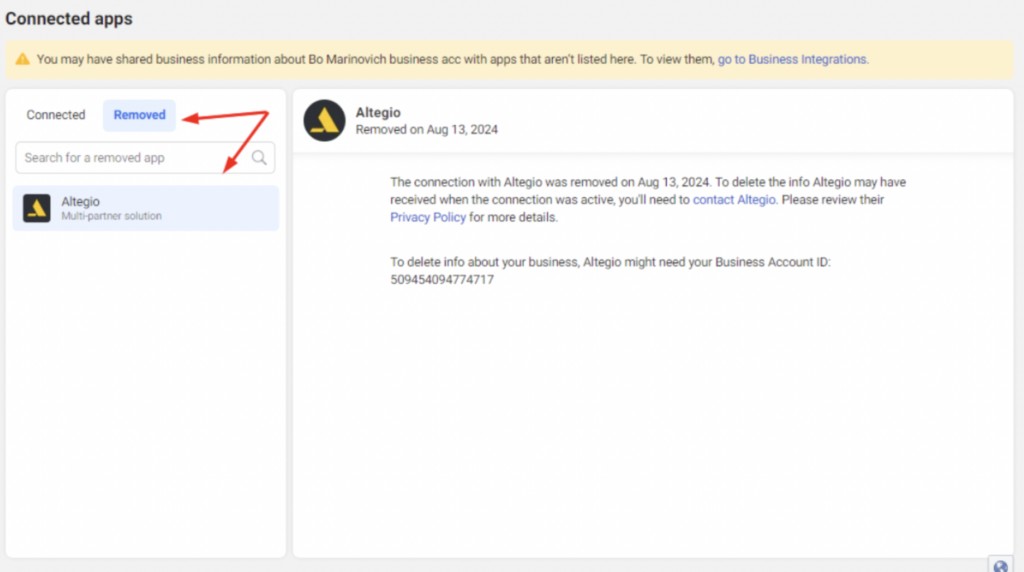The width and height of the screenshot is (1024, 572).
Task: Follow the 'contact Altegio' link
Action: 734,200
